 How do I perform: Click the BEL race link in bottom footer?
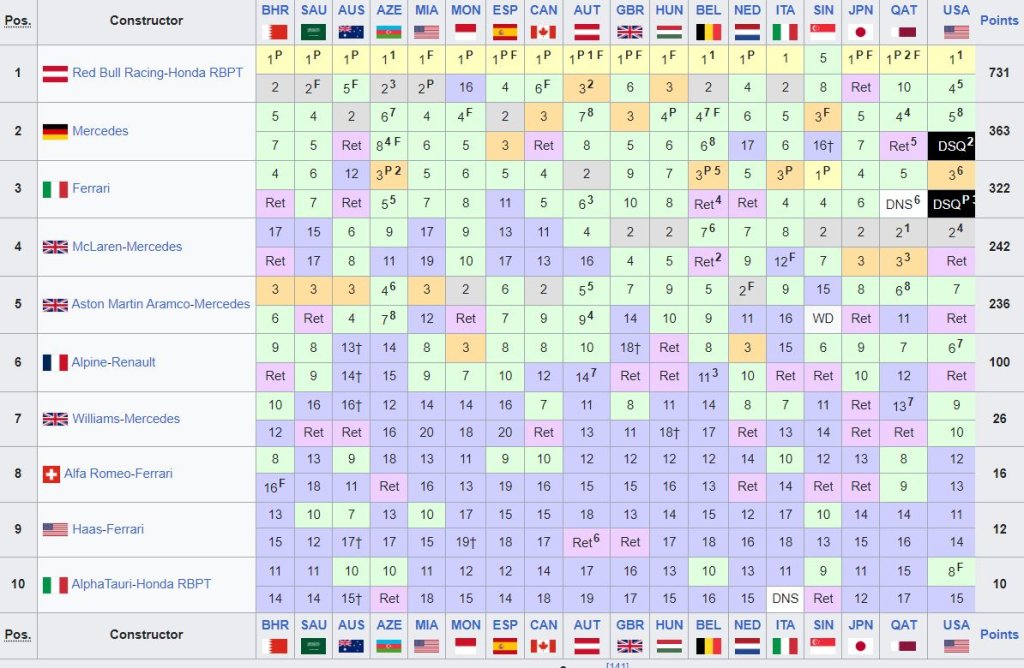click(x=708, y=624)
